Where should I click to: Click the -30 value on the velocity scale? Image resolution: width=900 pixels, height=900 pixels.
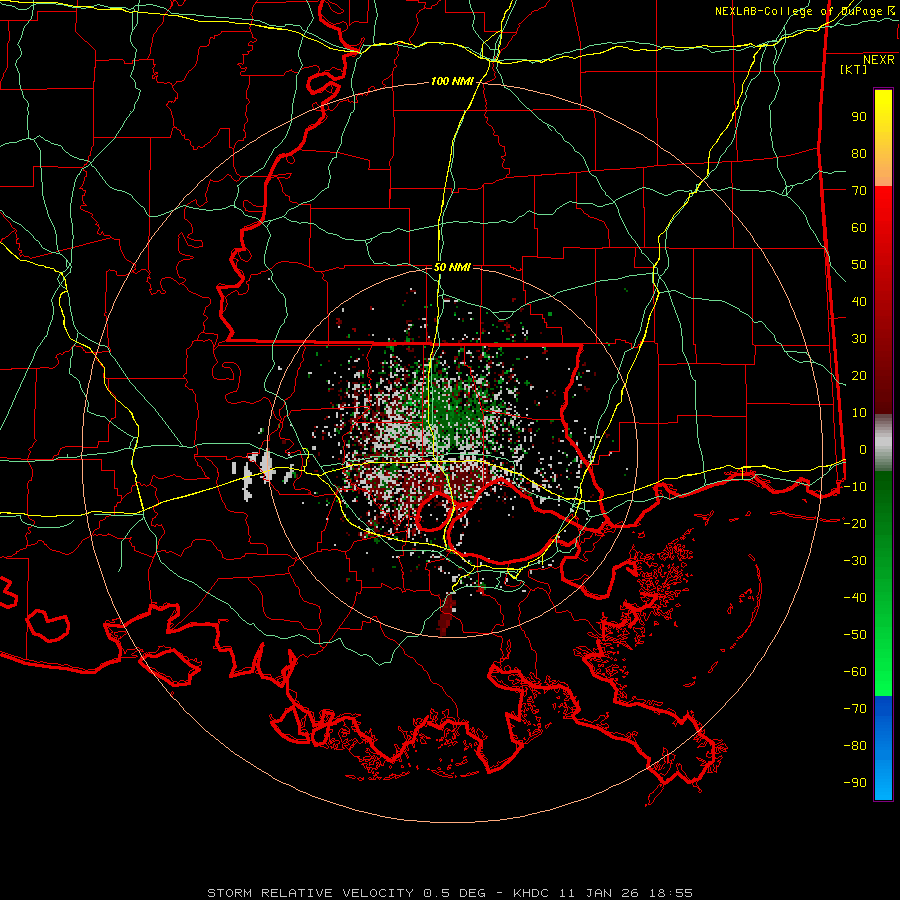pos(855,560)
